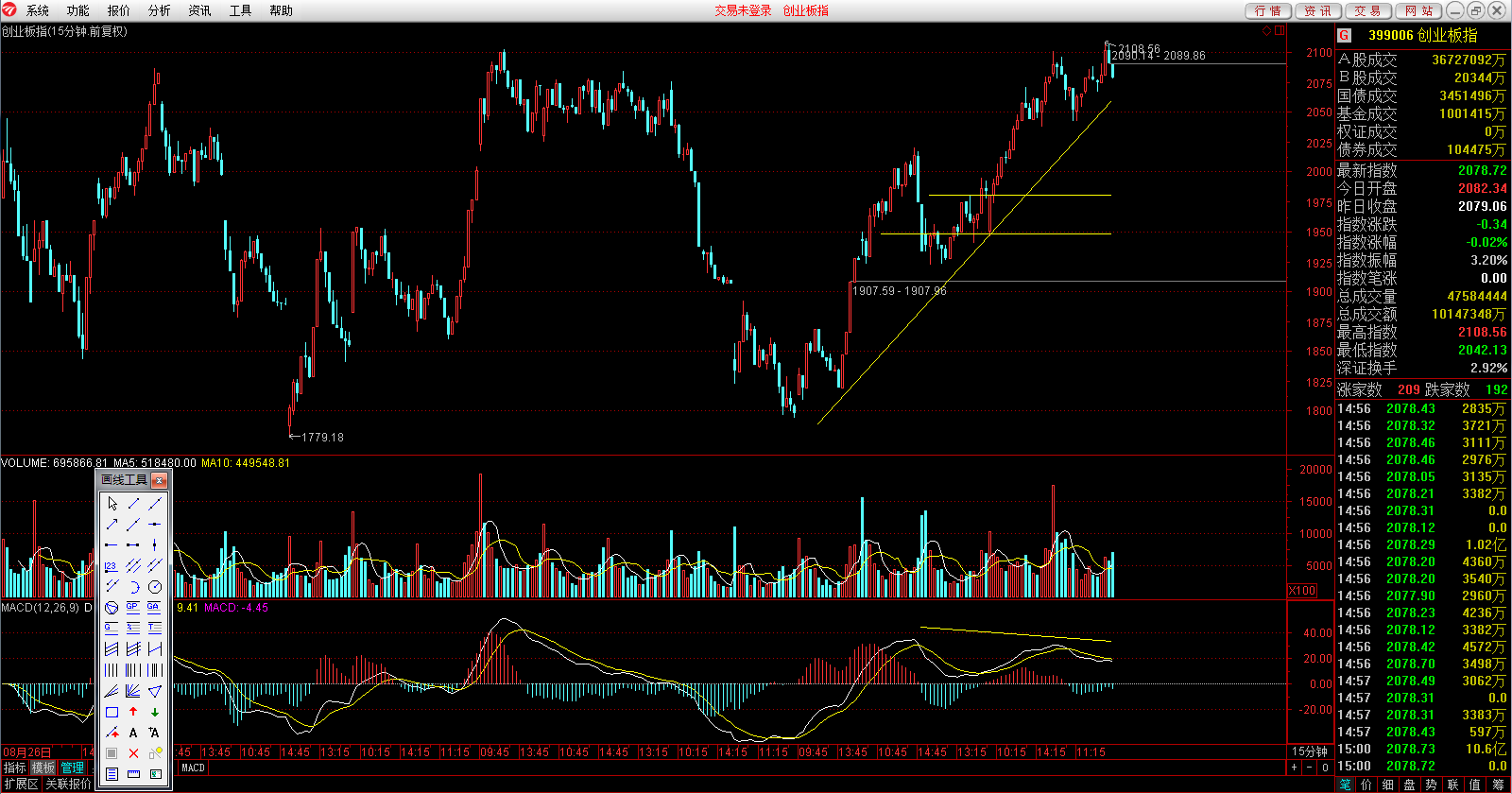Image resolution: width=1512 pixels, height=794 pixels.
Task: Open the 功能 menu
Action: pos(78,10)
